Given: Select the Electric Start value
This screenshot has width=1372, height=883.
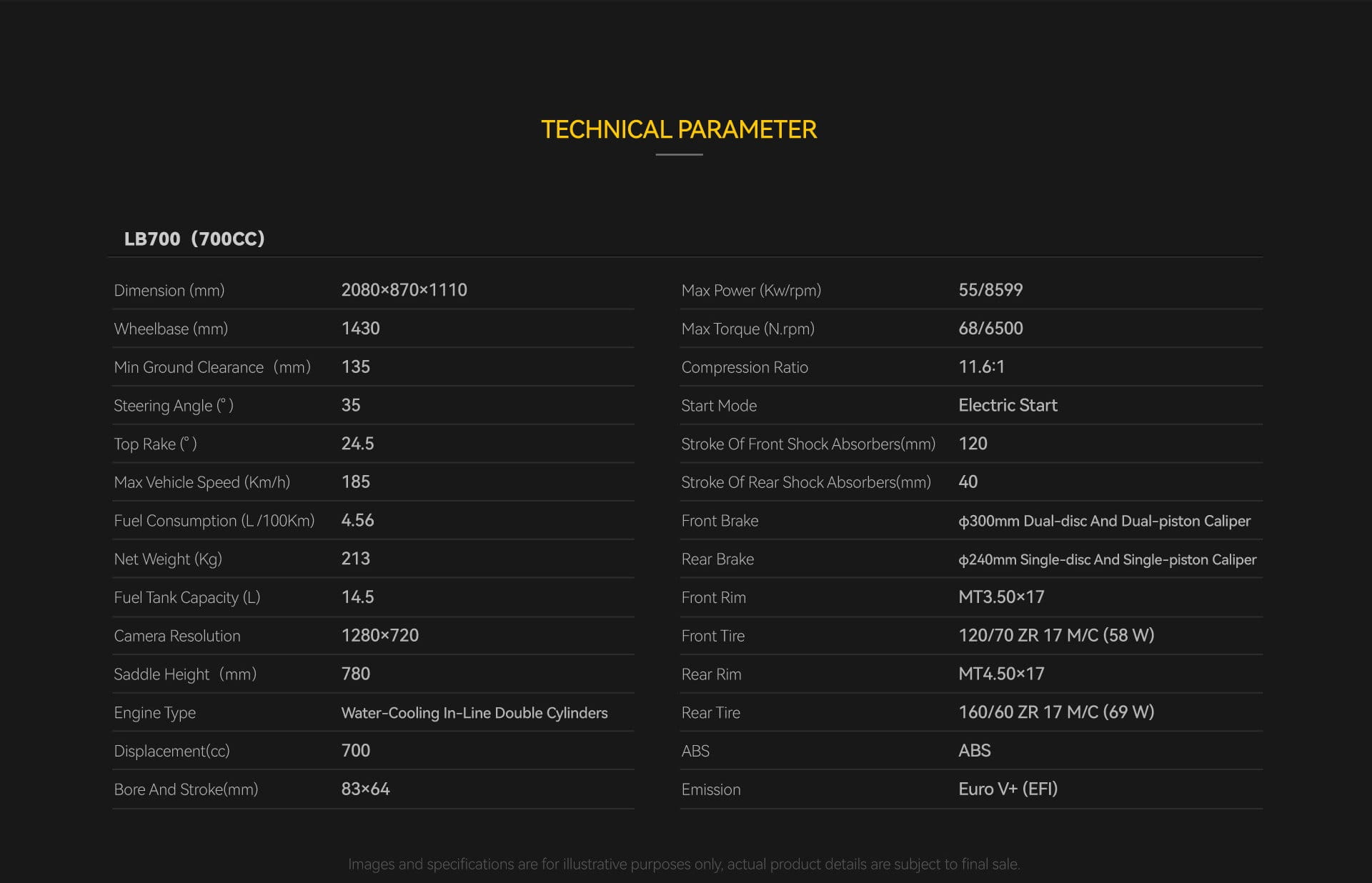Looking at the screenshot, I should 1007,405.
